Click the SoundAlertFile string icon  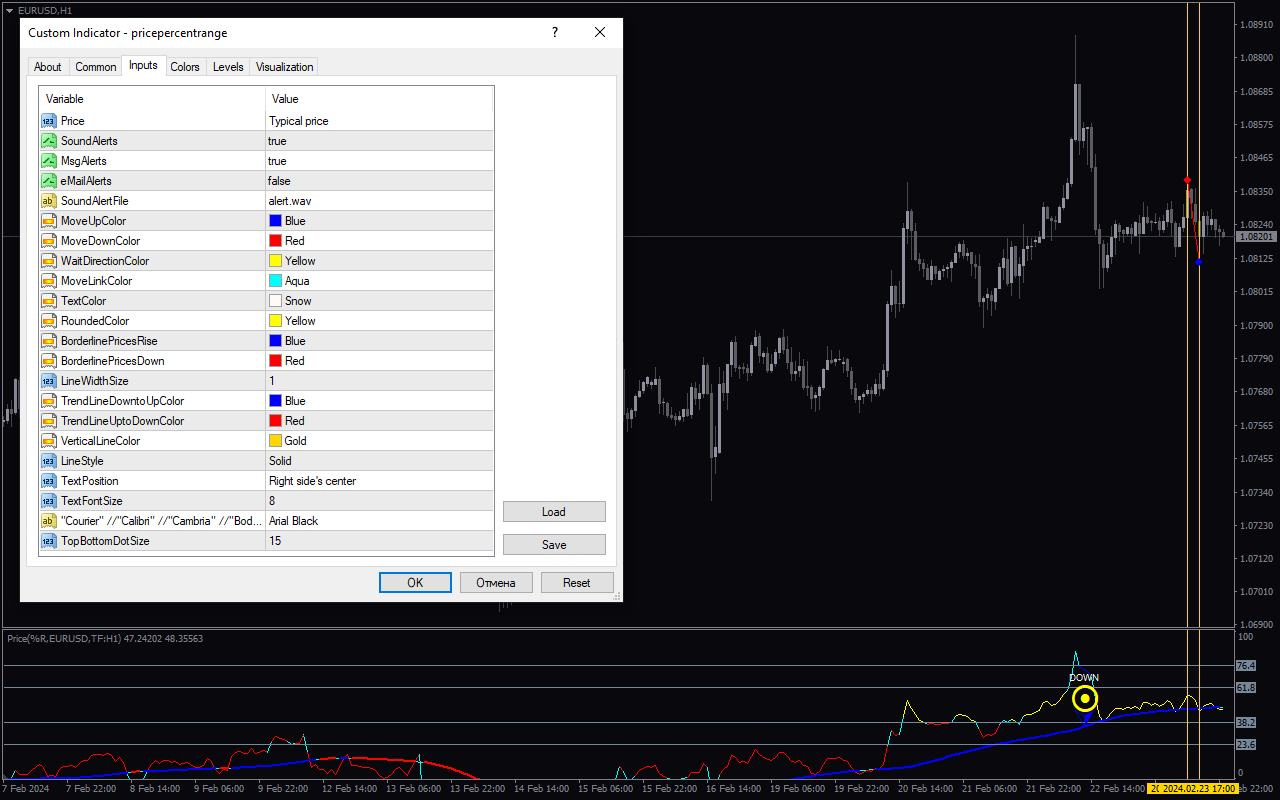[49, 201]
